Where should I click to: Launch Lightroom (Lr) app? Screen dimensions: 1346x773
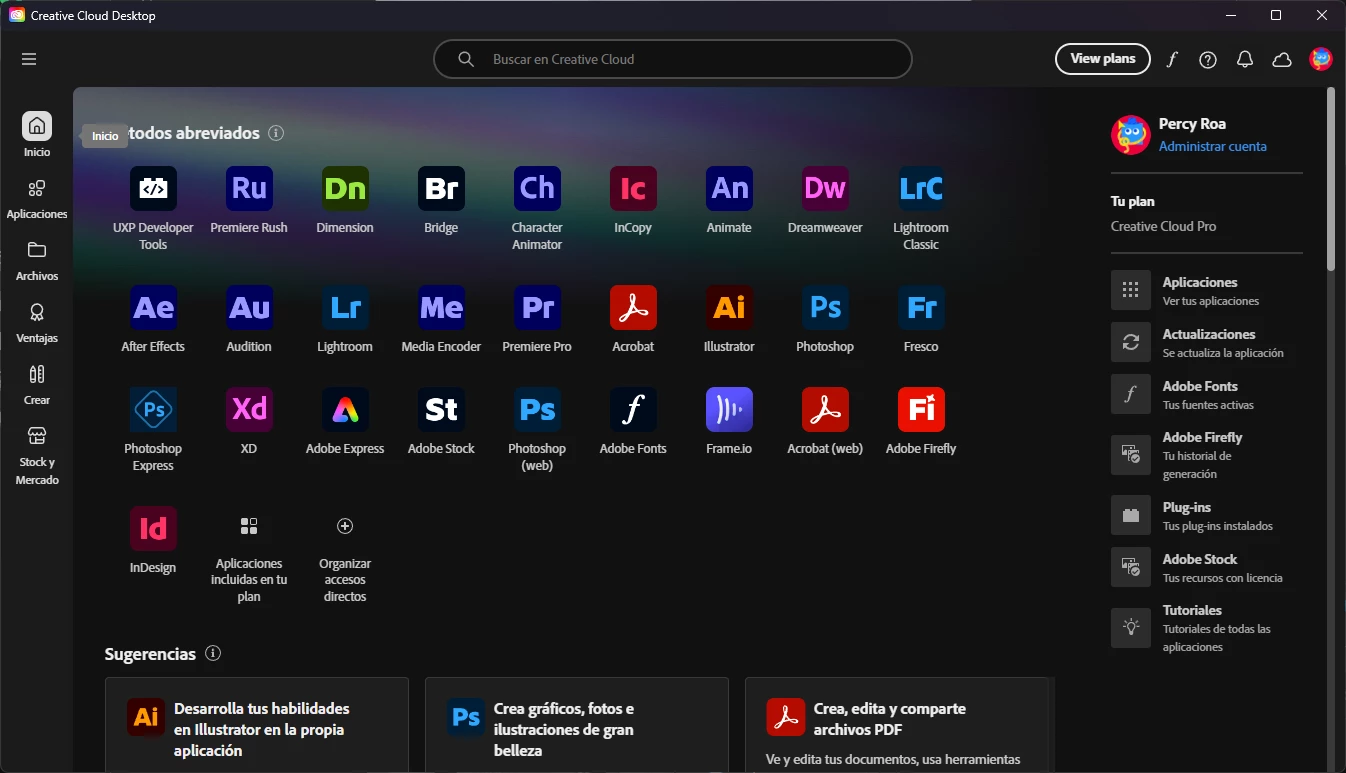[x=345, y=308]
